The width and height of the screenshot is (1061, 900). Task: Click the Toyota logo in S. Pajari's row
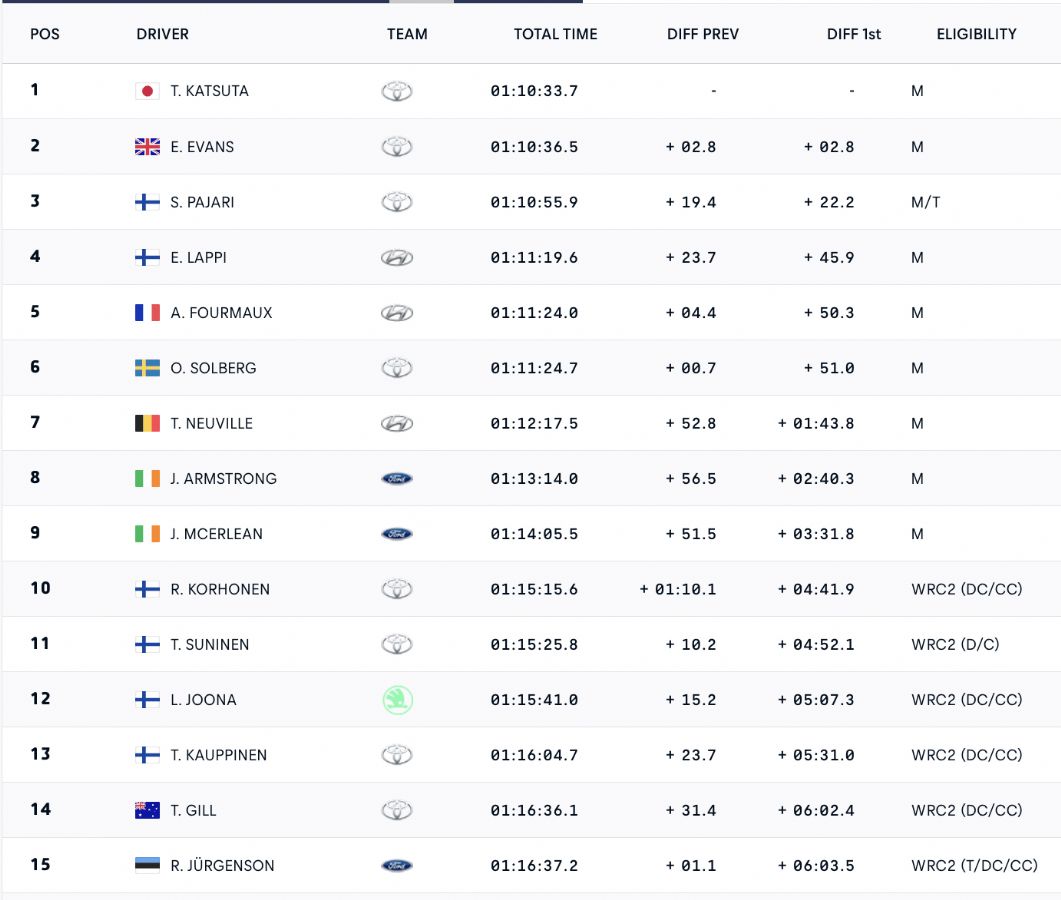point(397,202)
